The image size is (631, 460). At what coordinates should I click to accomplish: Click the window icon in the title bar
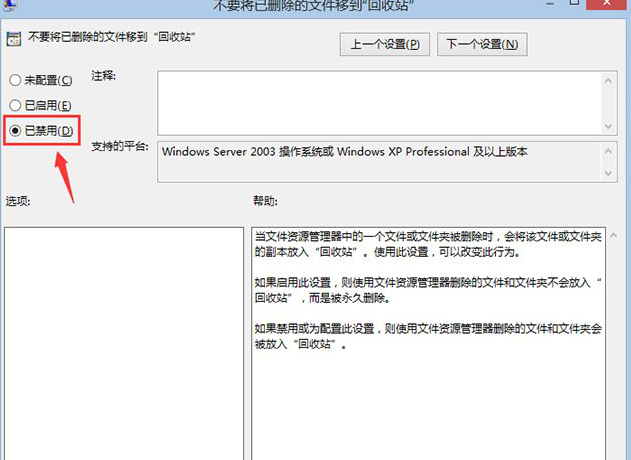(x=10, y=5)
